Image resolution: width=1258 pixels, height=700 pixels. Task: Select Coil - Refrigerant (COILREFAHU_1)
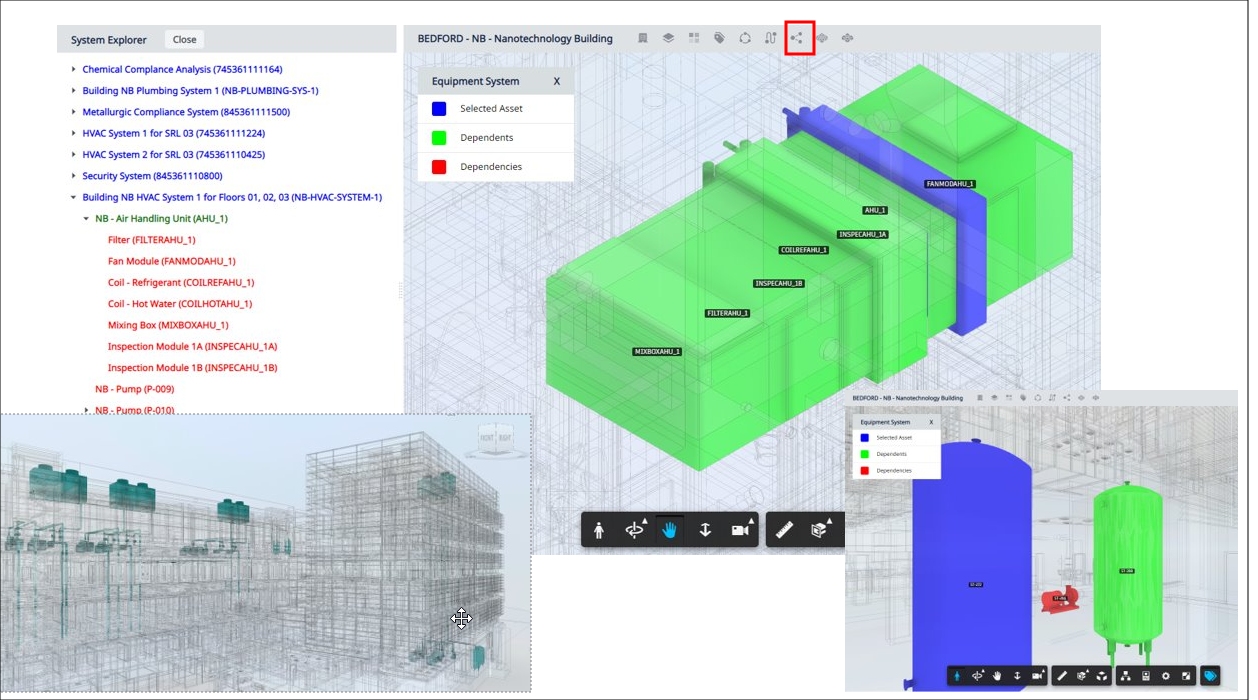[181, 282]
